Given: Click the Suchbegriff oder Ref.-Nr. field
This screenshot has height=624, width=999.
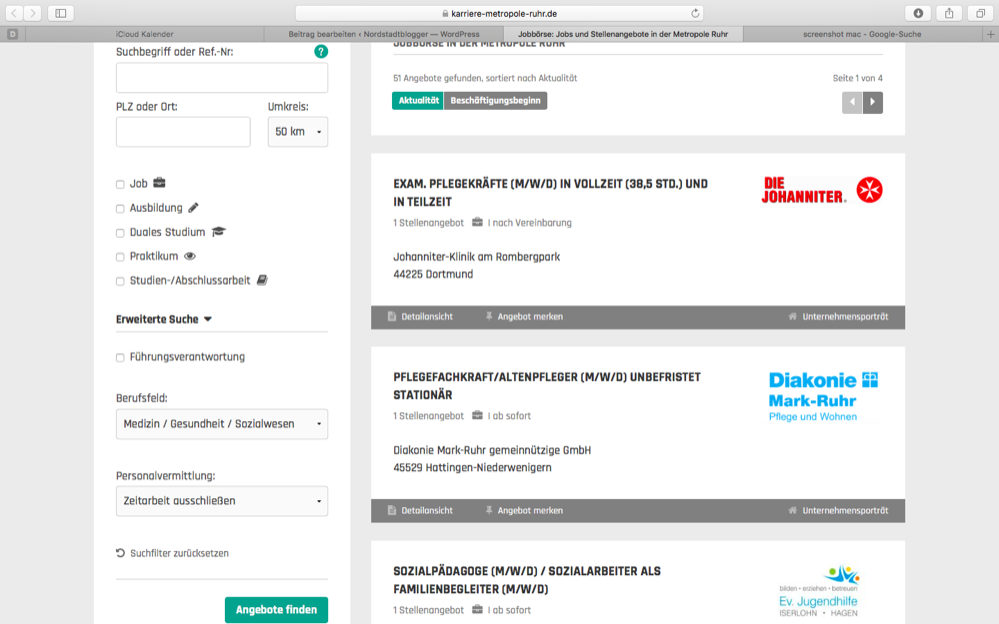Looking at the screenshot, I should (x=222, y=78).
